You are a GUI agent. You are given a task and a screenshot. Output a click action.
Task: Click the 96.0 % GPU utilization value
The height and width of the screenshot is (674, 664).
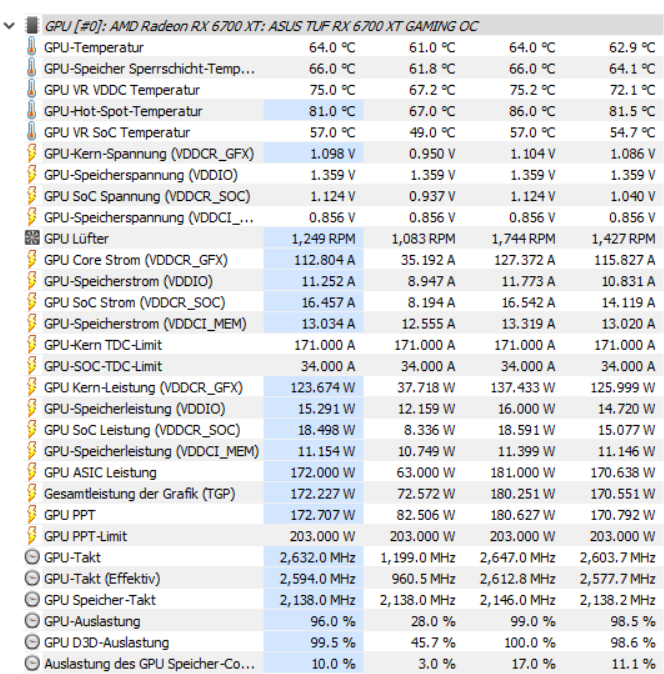click(333, 622)
